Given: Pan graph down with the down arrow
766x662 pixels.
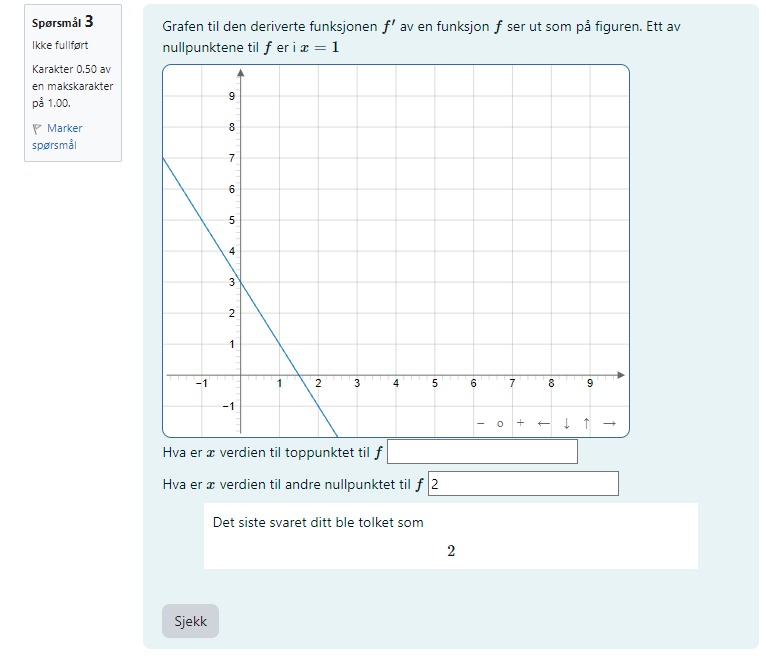Looking at the screenshot, I should 566,423.
